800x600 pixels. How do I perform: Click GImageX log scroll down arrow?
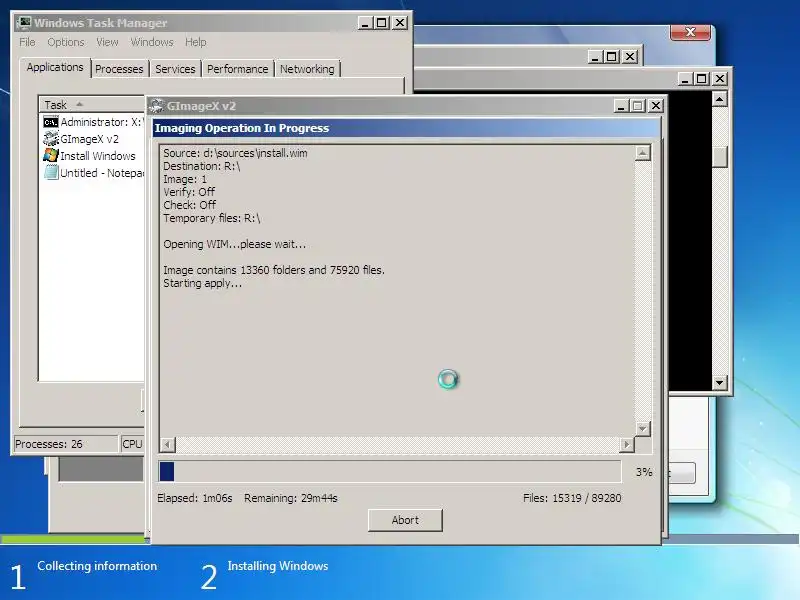tap(643, 429)
